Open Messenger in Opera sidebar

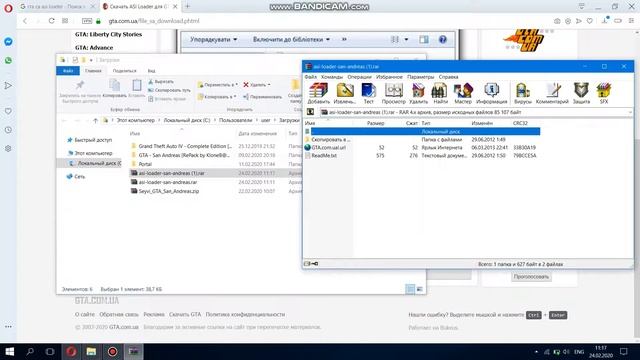click(x=8, y=42)
